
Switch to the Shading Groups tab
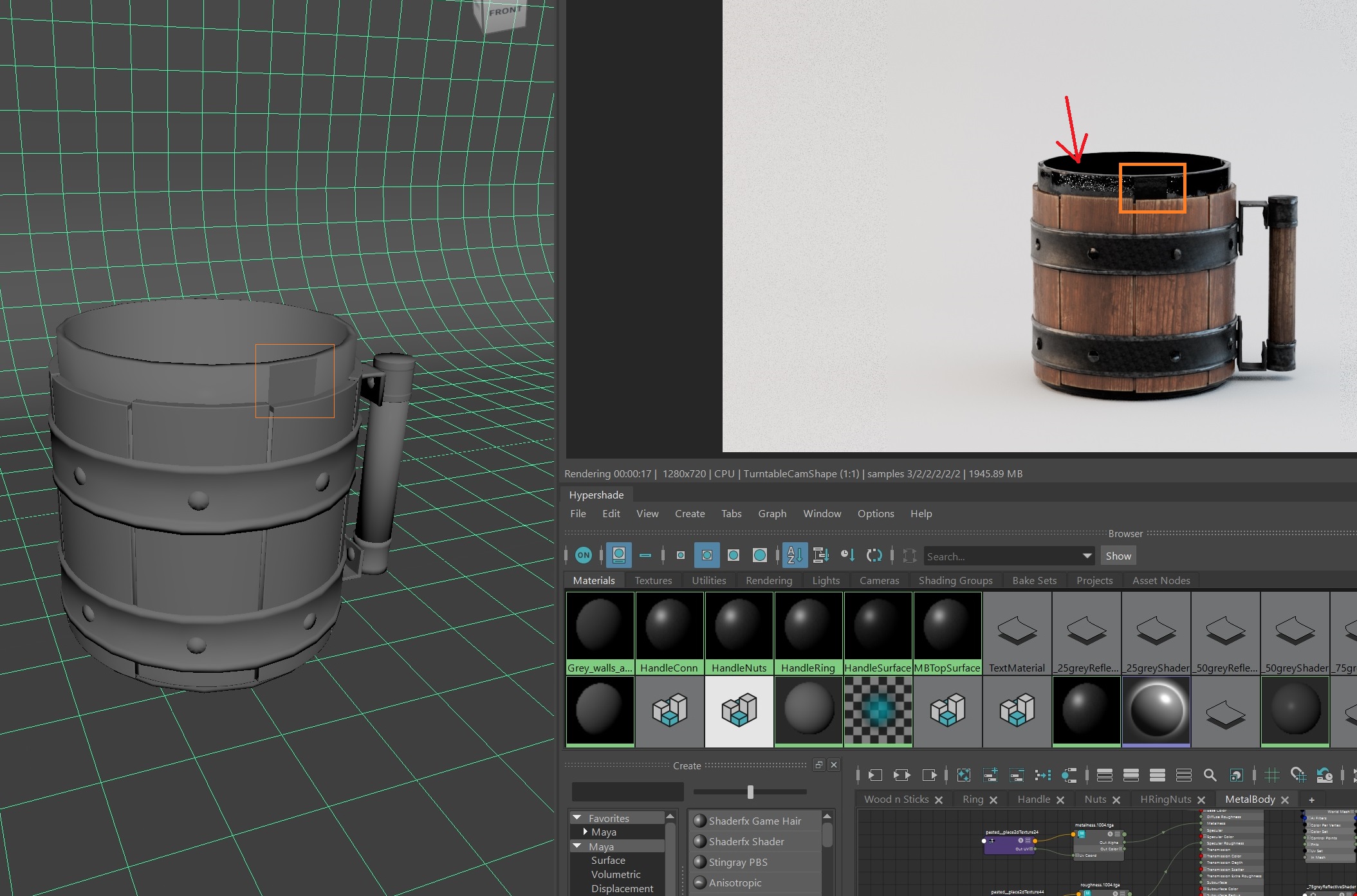pyautogui.click(x=955, y=580)
